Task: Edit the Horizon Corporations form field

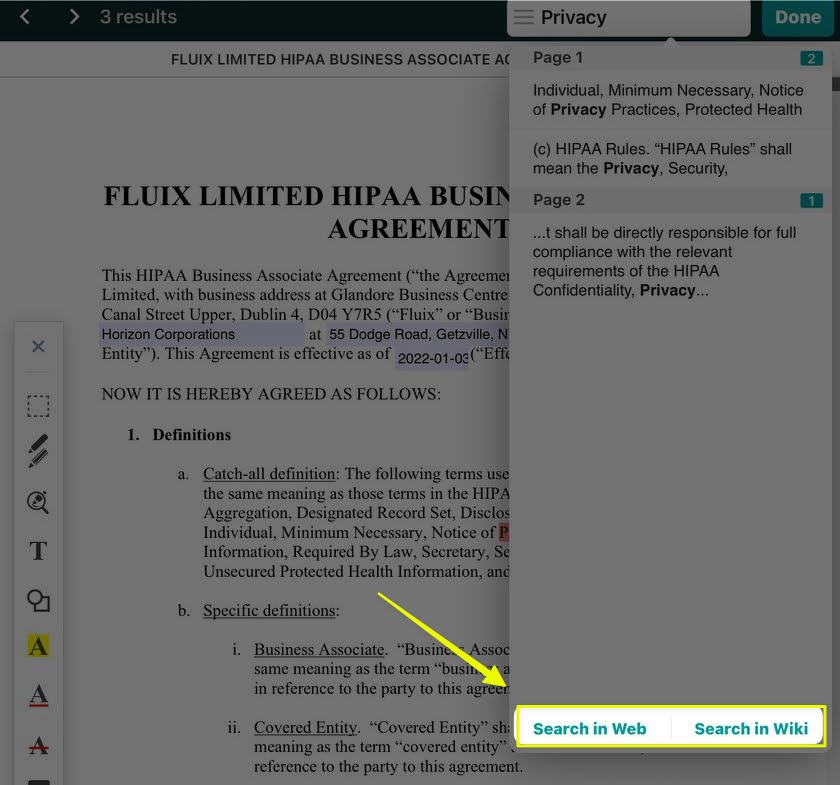Action: [201, 335]
